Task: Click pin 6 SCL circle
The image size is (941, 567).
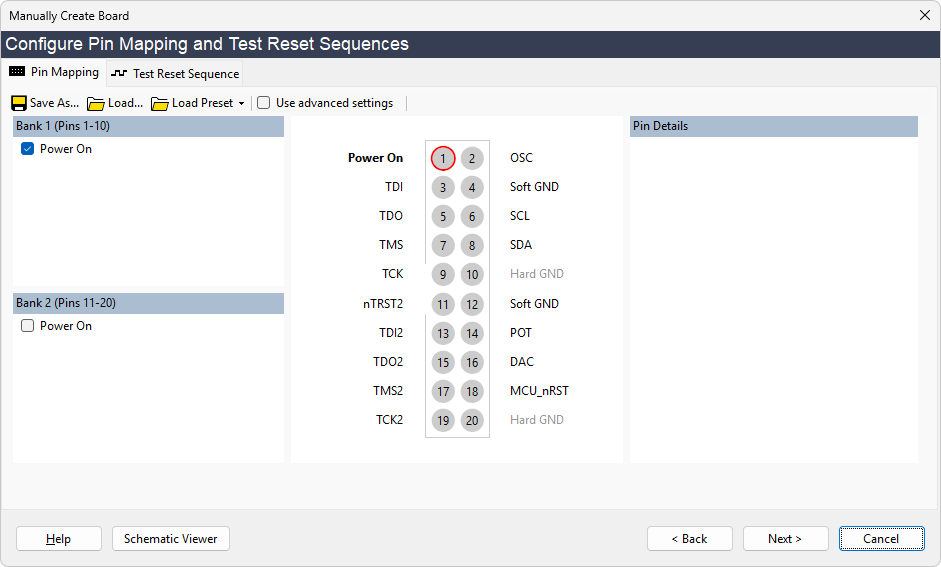Action: click(472, 216)
